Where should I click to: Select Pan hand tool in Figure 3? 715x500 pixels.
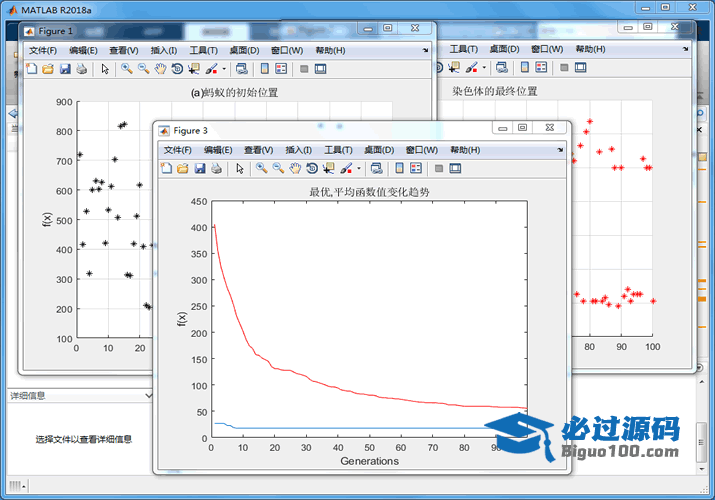tap(295, 169)
